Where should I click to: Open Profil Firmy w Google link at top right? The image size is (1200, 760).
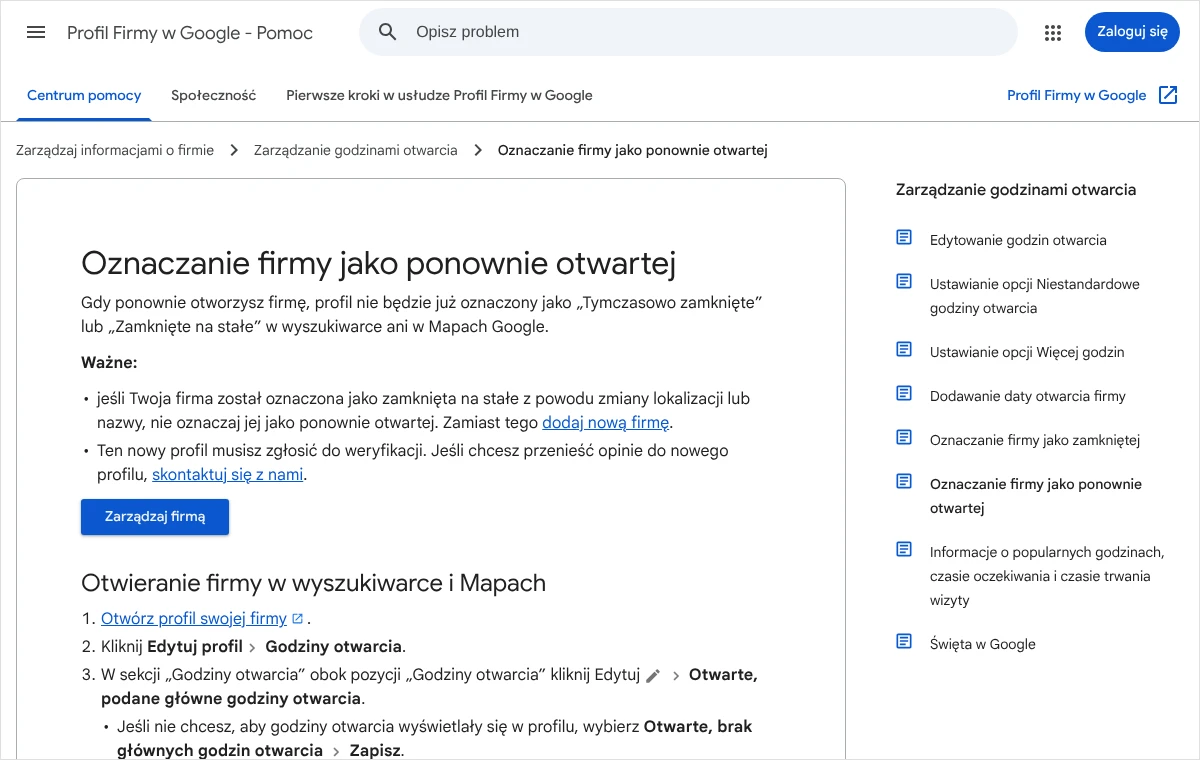point(1076,96)
